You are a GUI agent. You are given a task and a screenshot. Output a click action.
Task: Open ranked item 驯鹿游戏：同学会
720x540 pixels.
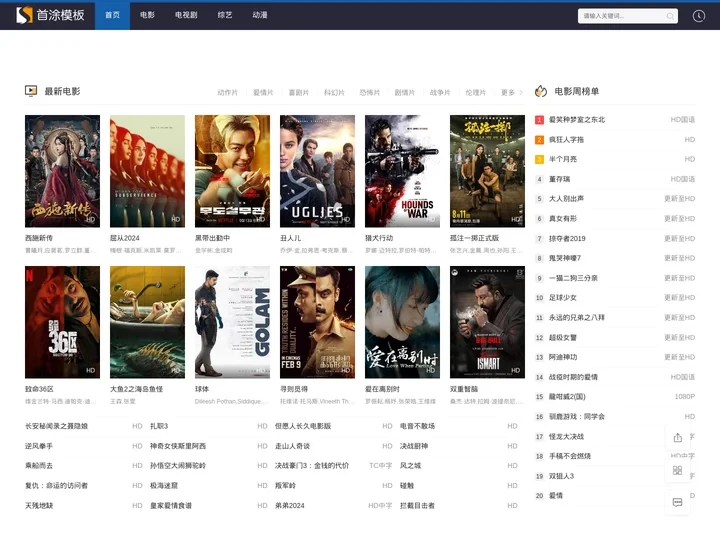(x=577, y=417)
